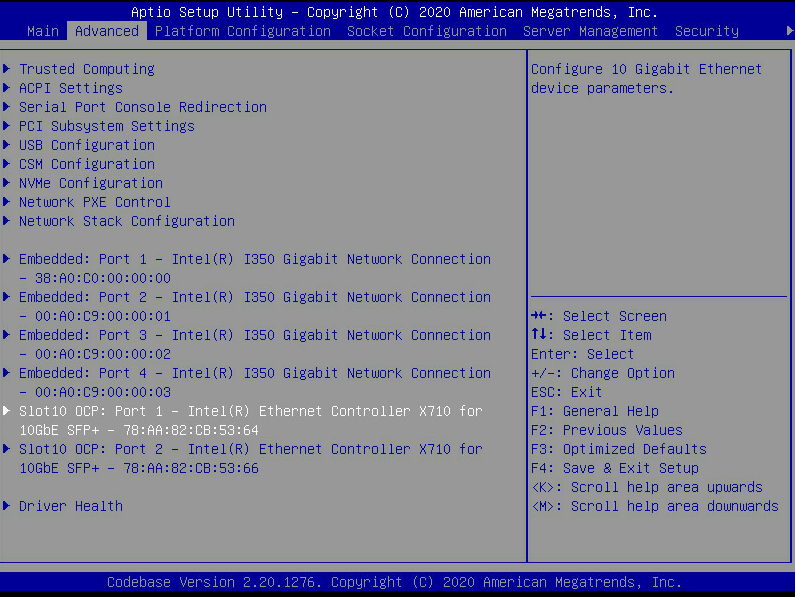The height and width of the screenshot is (597, 796).
Task: Click the 10GbE SFP+ 78:AA:82:CB:53:64 line
Action: [139, 430]
